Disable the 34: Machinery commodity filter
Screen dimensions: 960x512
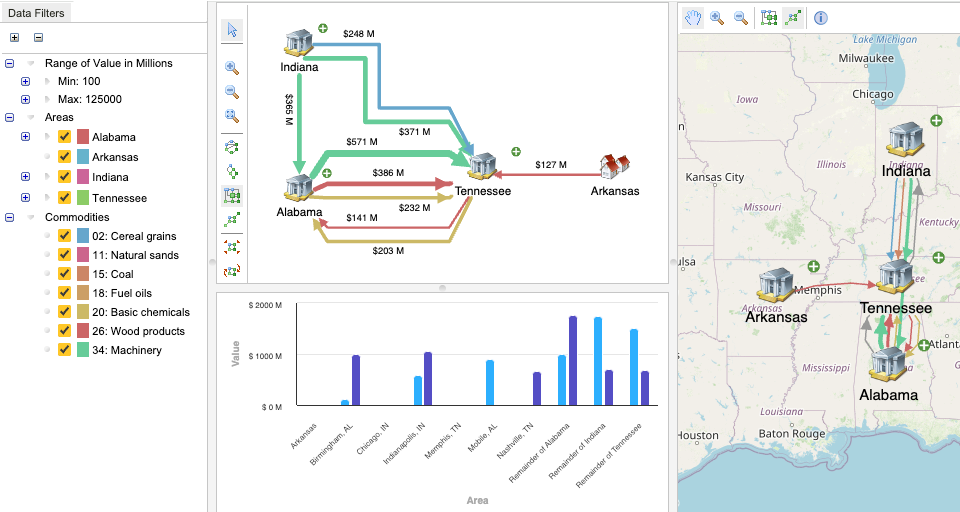pos(64,350)
